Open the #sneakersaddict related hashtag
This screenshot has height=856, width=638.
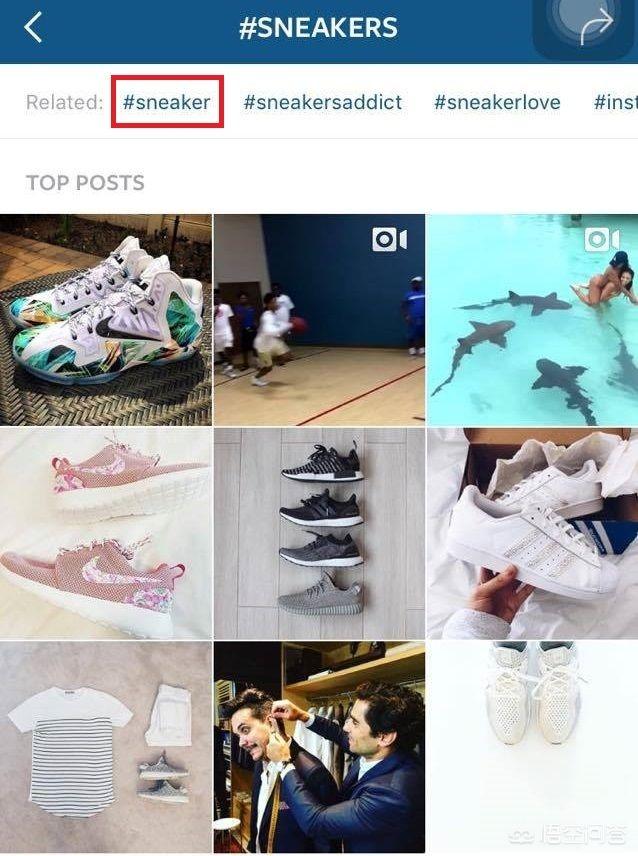[323, 102]
